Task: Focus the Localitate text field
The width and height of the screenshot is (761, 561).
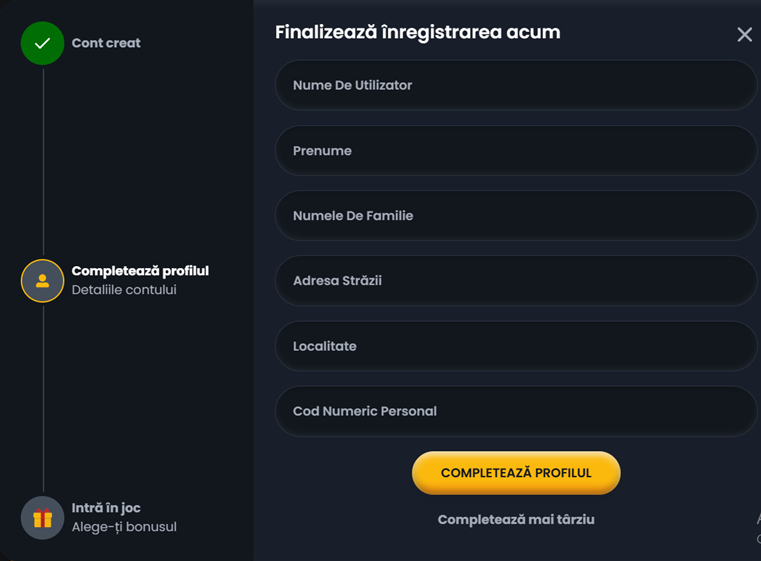Action: [x=515, y=346]
